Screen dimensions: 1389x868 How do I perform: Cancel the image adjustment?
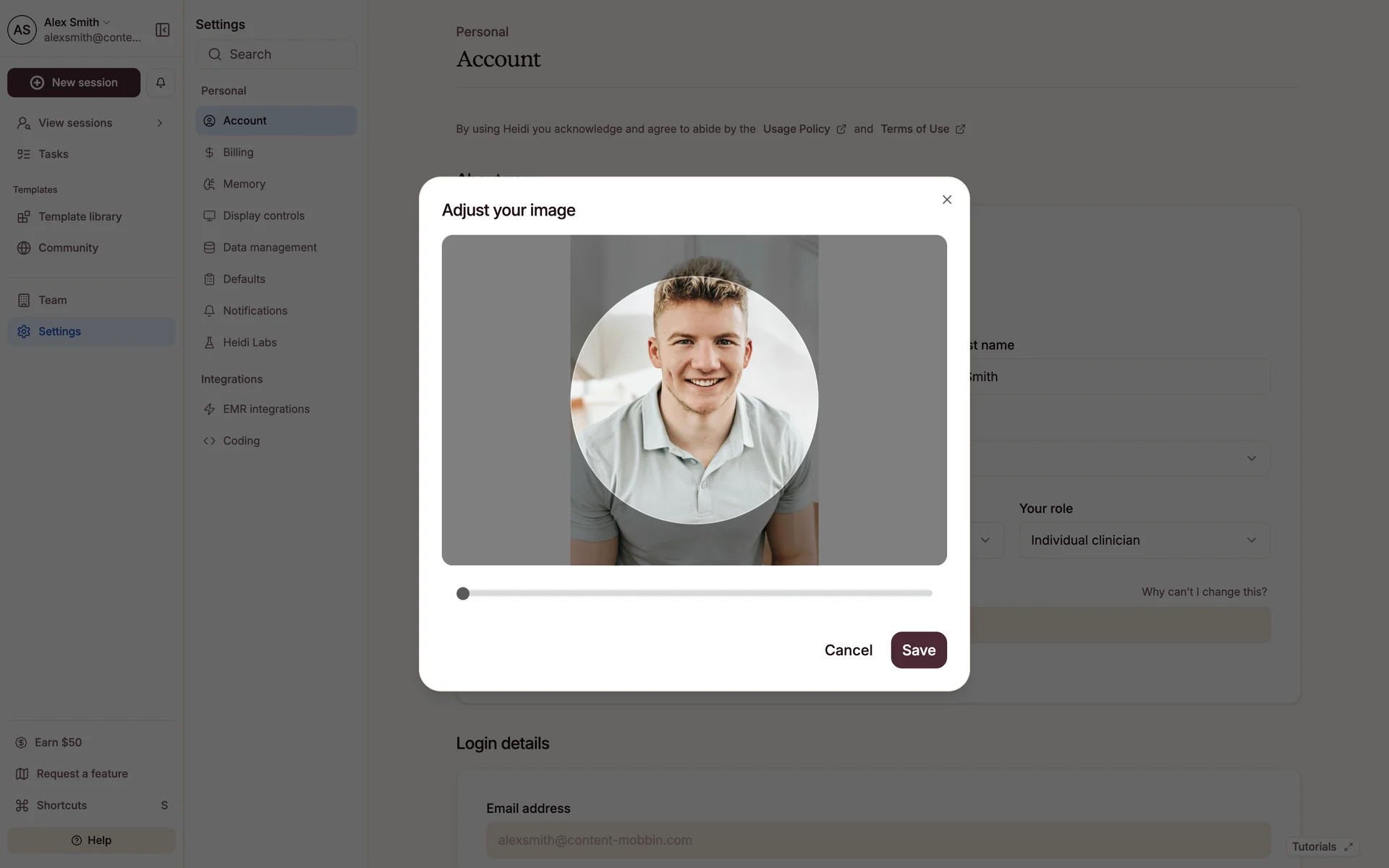(849, 650)
